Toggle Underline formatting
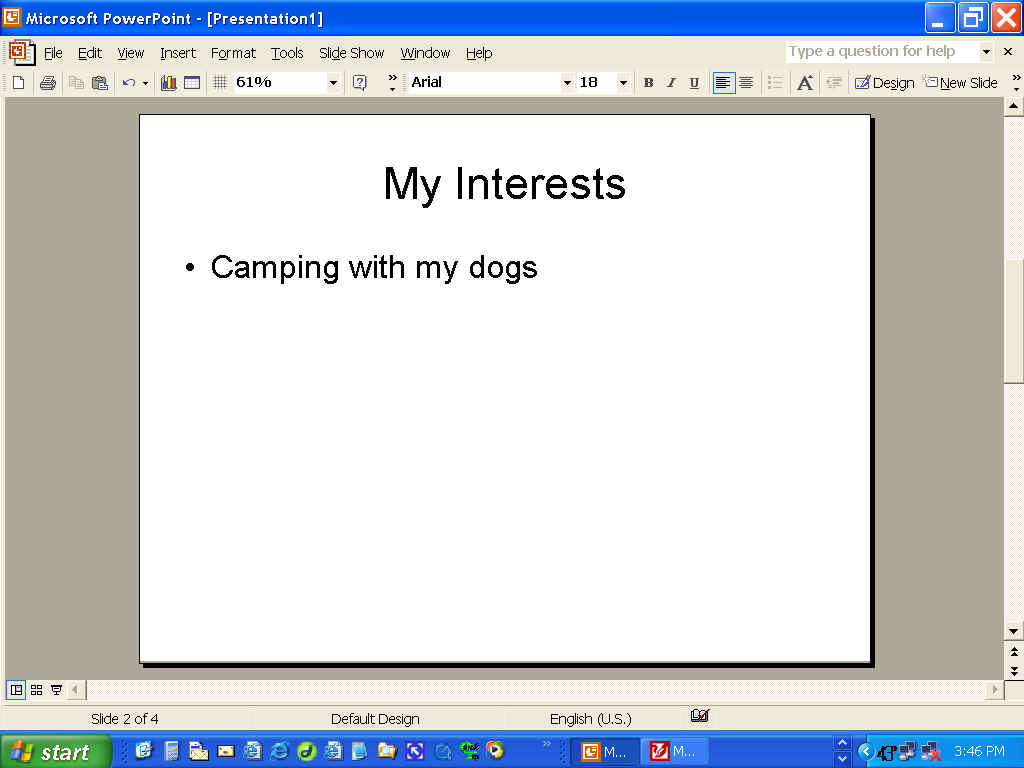The width and height of the screenshot is (1024, 768). click(x=694, y=83)
